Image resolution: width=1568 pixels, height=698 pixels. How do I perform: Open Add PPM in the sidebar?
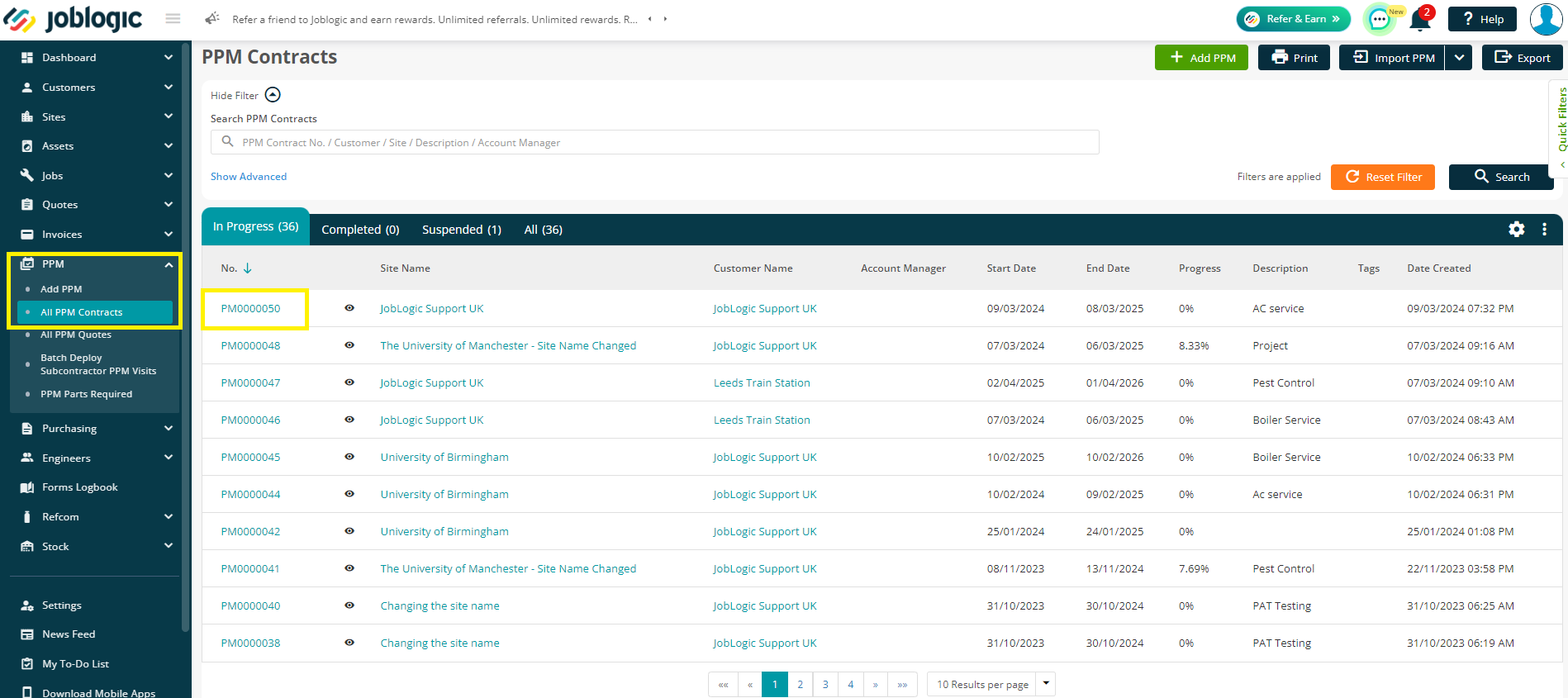[x=61, y=289]
